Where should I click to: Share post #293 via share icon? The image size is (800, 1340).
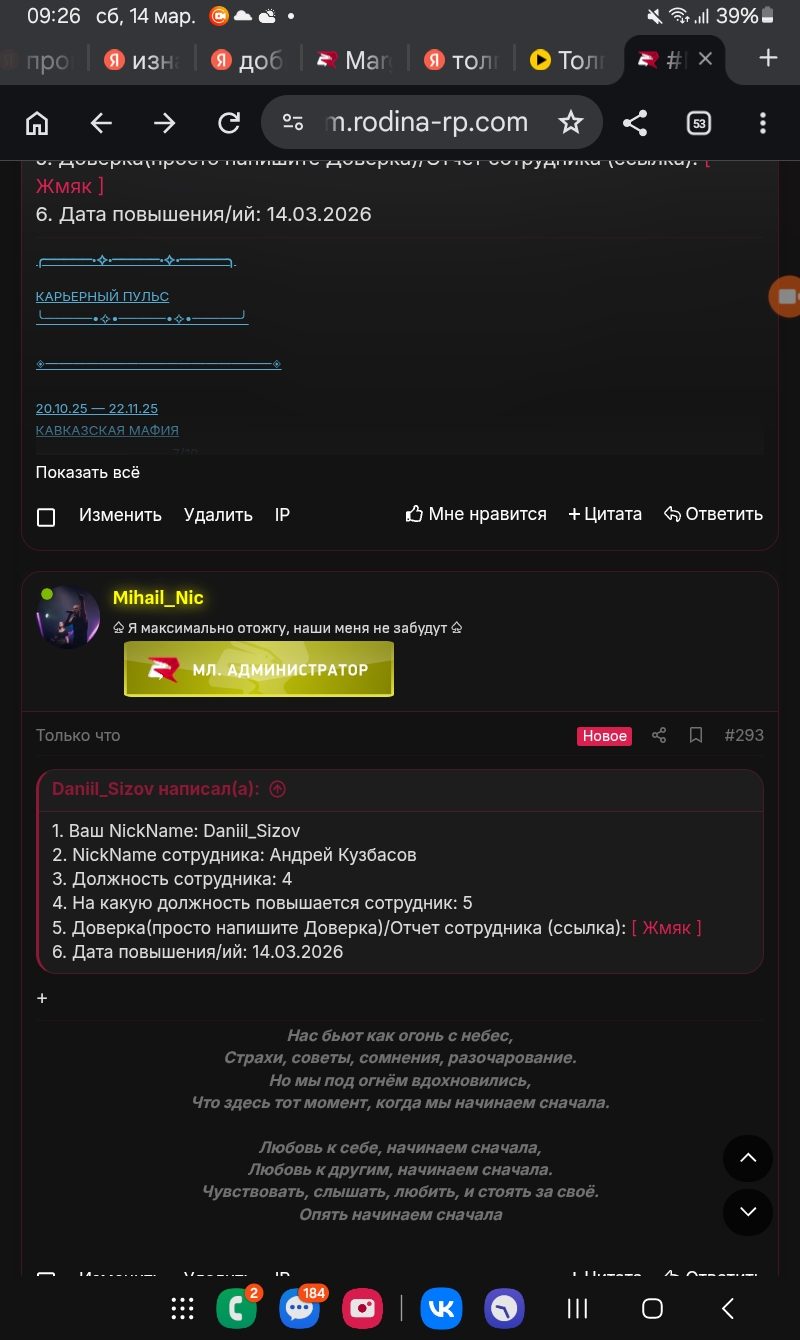coord(659,735)
